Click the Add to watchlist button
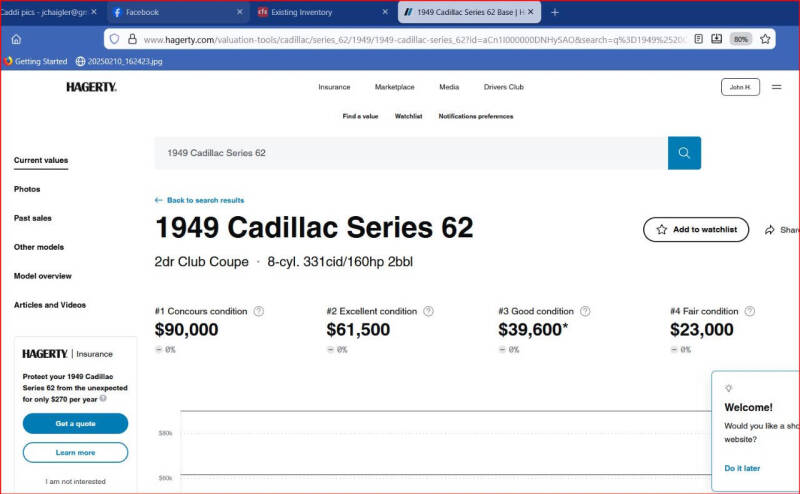Screen dimensions: 800x494 click(695, 229)
